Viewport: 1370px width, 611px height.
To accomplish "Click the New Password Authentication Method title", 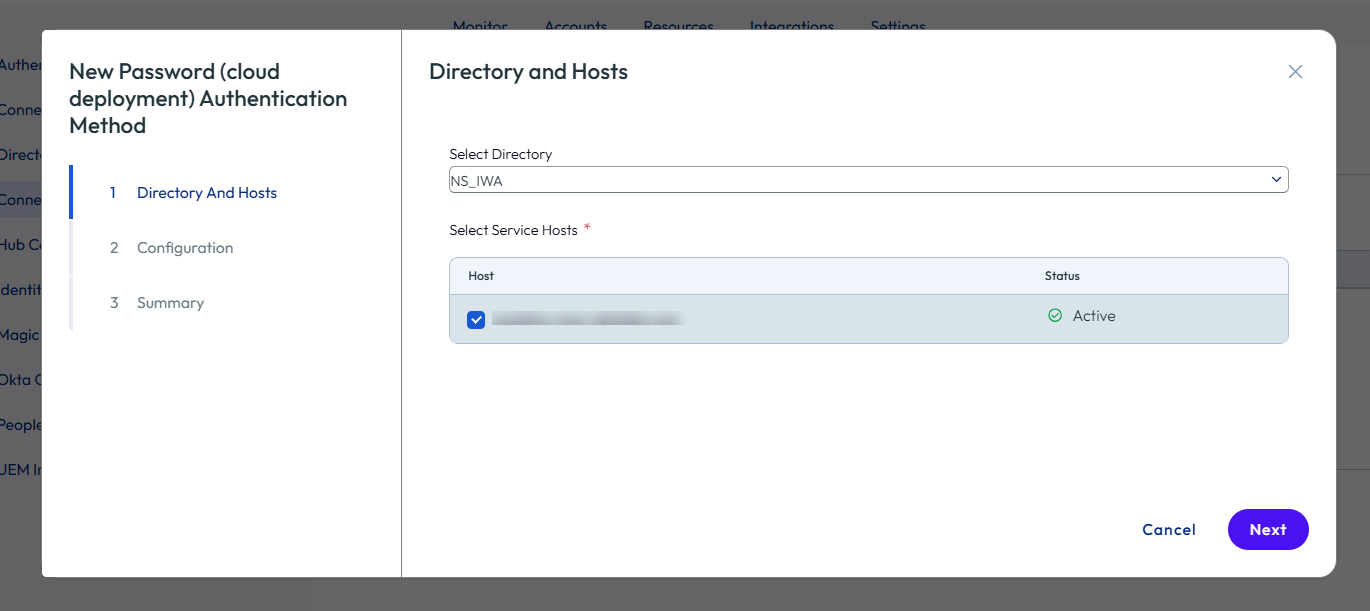I will [208, 98].
